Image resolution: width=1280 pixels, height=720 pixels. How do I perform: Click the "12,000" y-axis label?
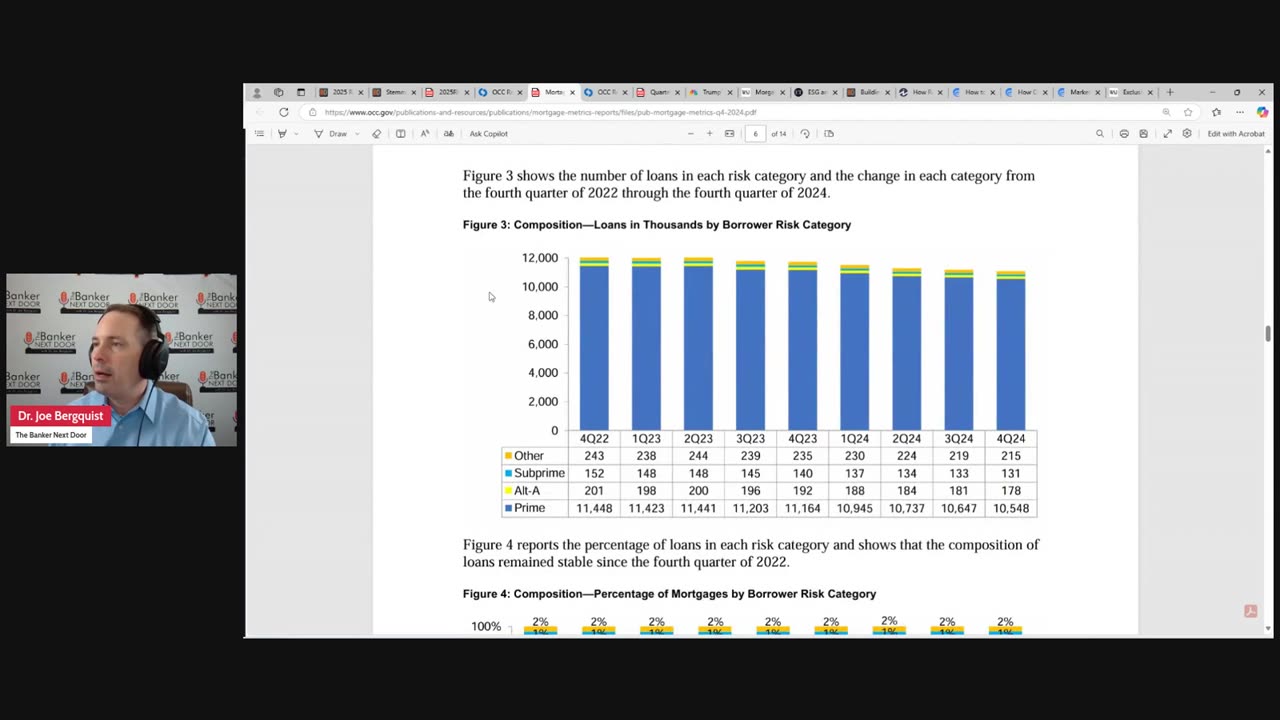click(x=540, y=258)
